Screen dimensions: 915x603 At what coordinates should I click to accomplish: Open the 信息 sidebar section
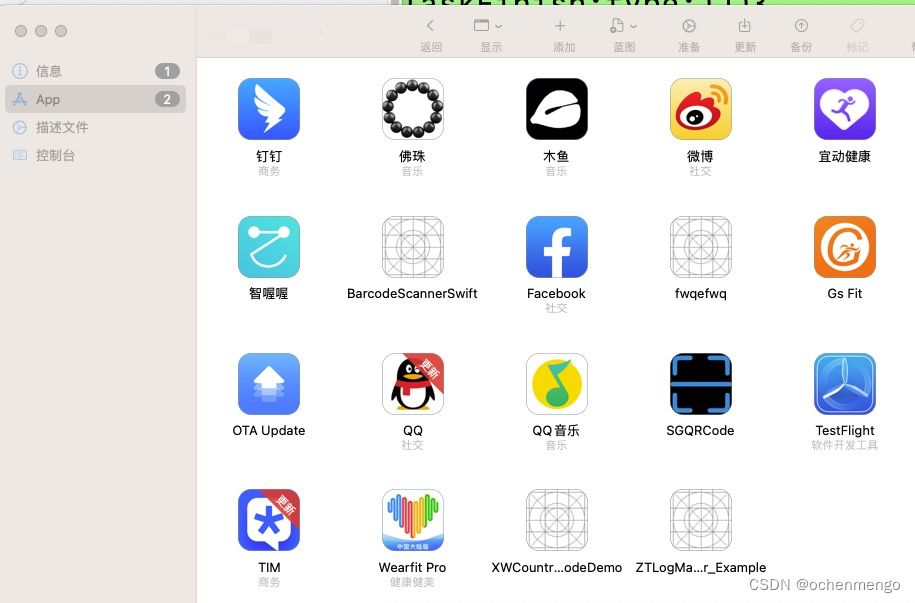click(x=96, y=71)
